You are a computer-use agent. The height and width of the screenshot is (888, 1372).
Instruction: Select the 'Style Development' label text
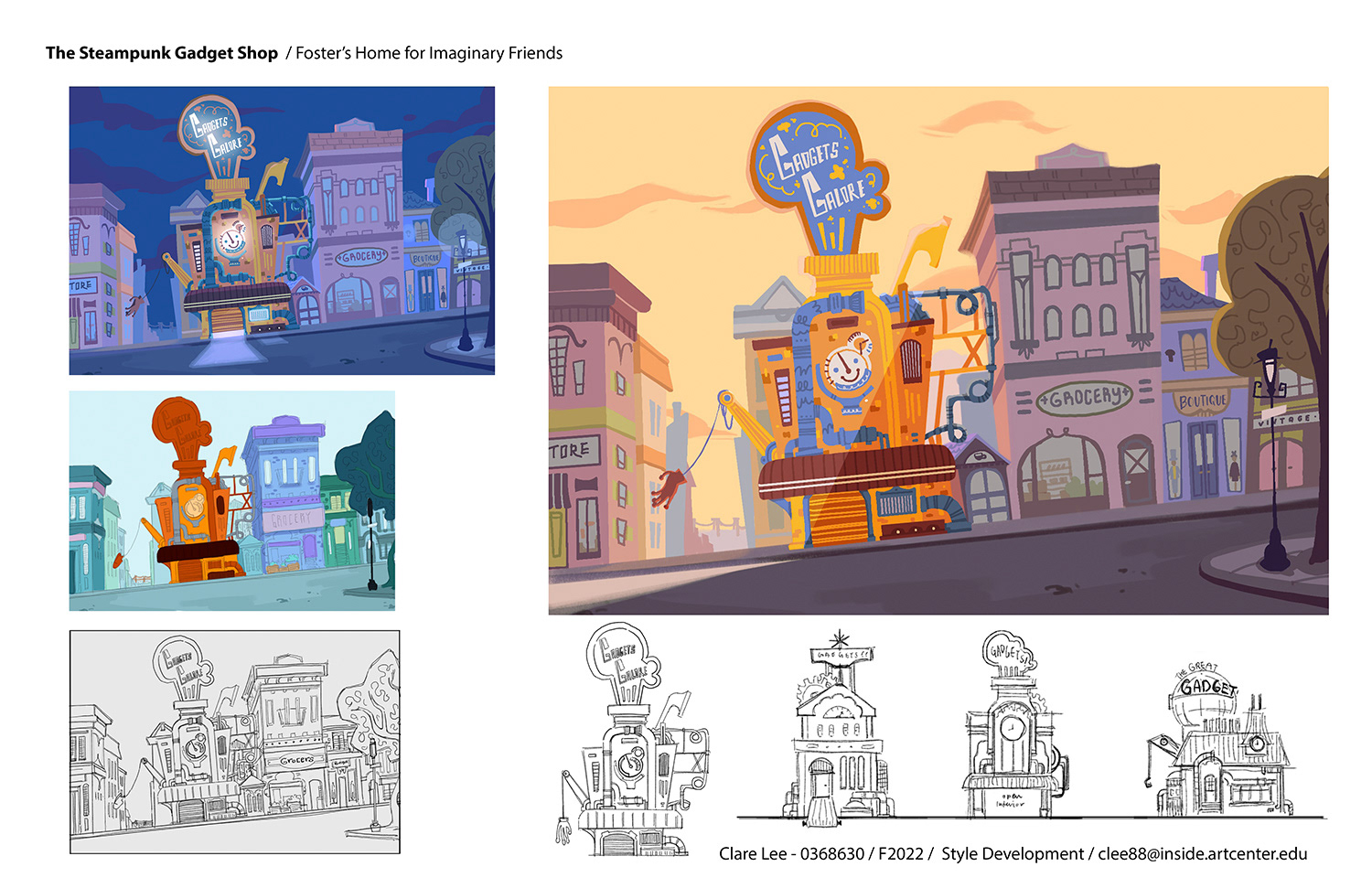(x=1013, y=853)
